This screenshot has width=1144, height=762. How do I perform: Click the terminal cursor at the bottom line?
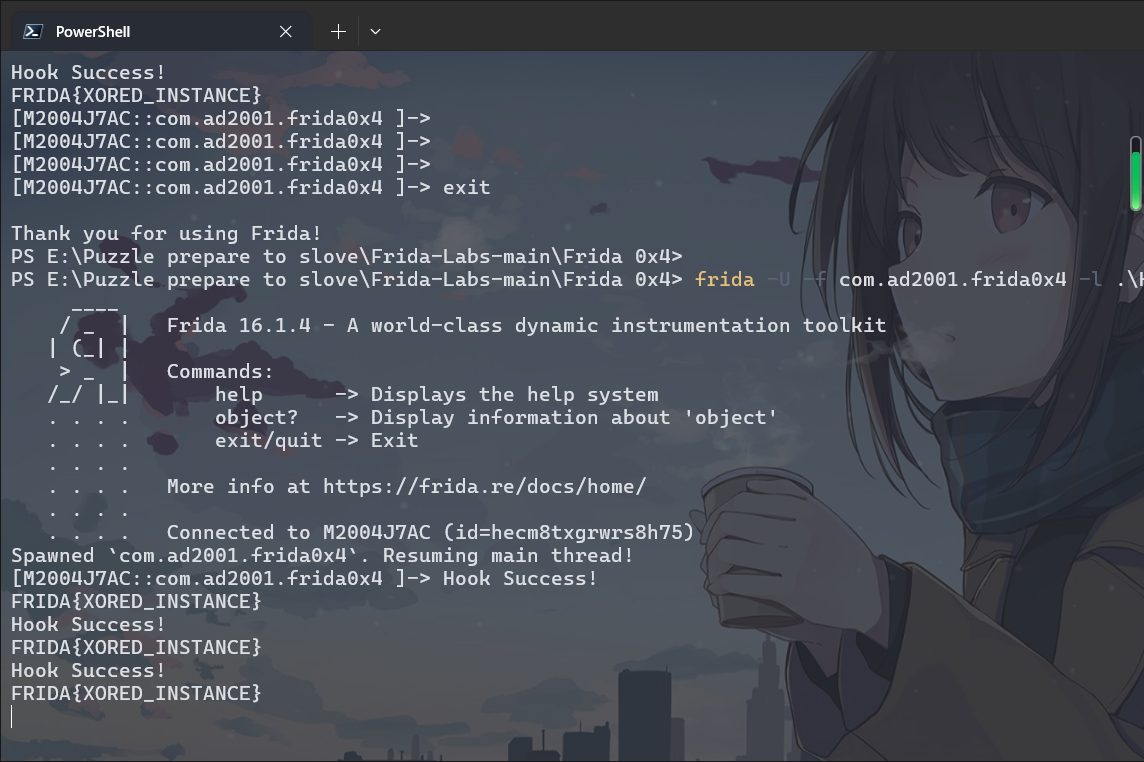pyautogui.click(x=12, y=717)
